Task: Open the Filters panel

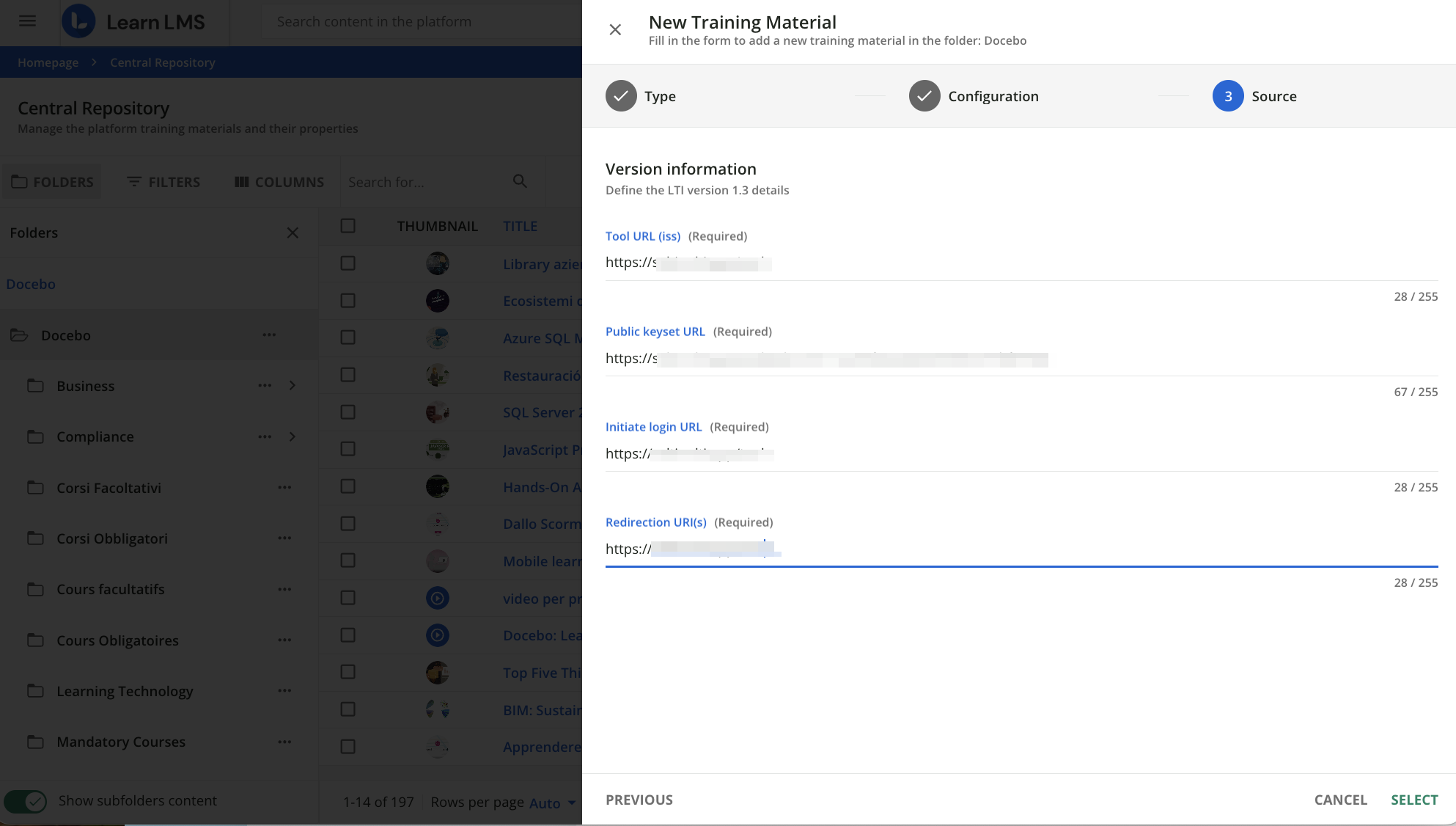Action: click(163, 182)
